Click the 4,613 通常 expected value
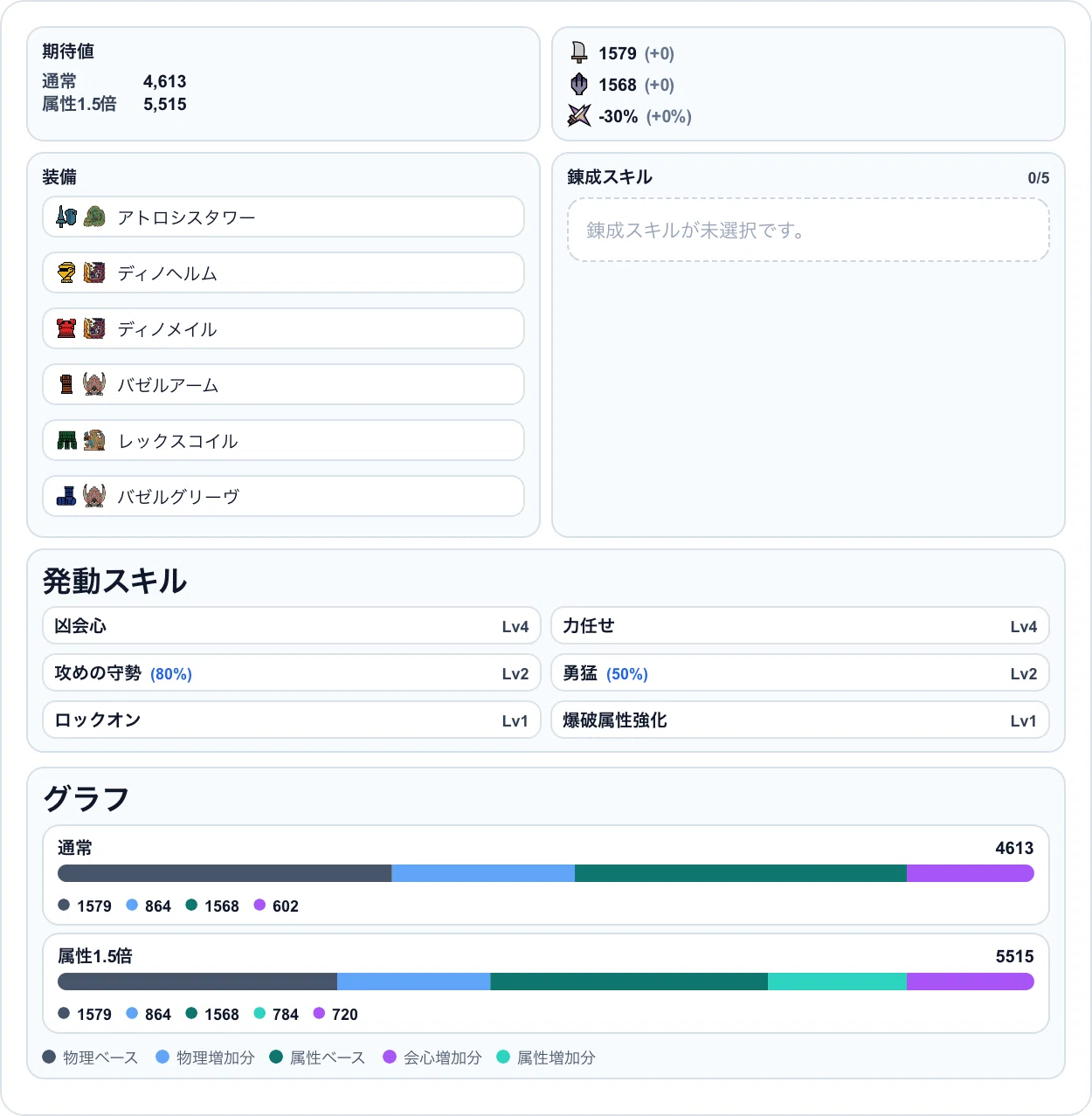1092x1116 pixels. (165, 81)
